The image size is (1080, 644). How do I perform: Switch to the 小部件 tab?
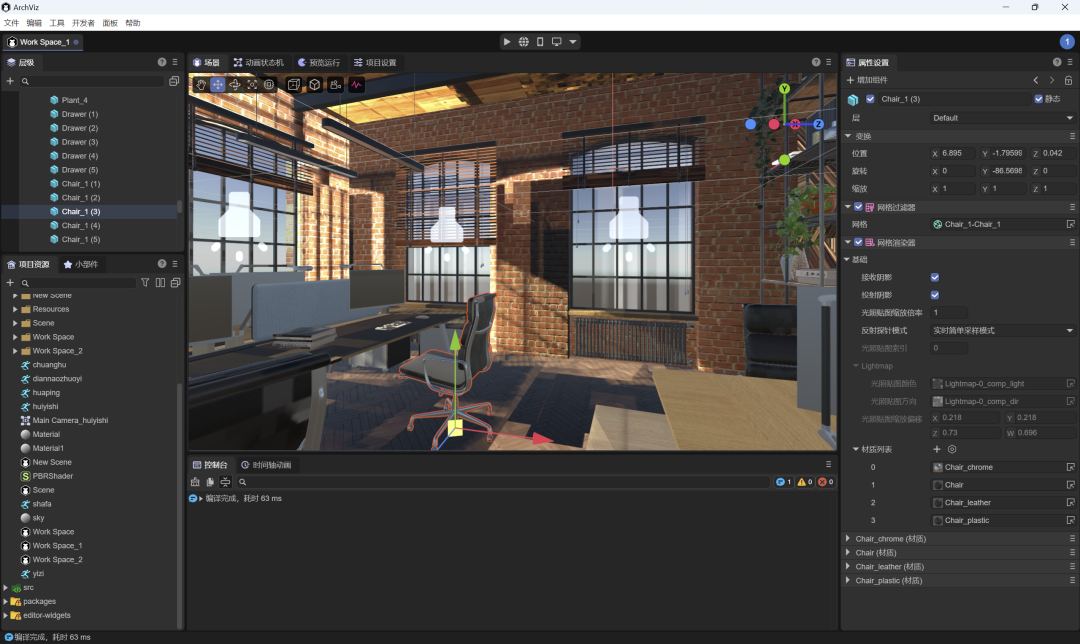[x=81, y=264]
